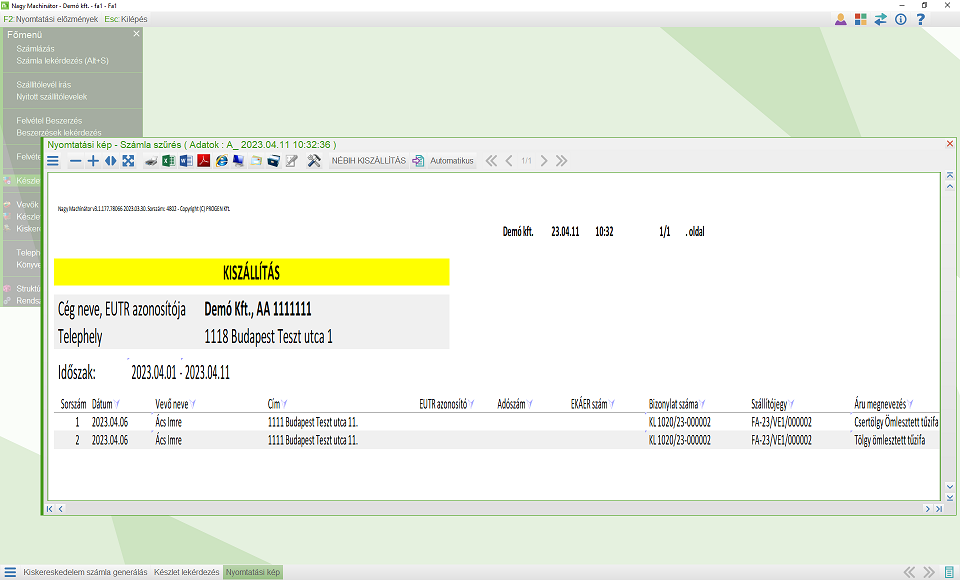This screenshot has height=580, width=960.
Task: Open the filter on the Dátum column
Action: pos(117,404)
